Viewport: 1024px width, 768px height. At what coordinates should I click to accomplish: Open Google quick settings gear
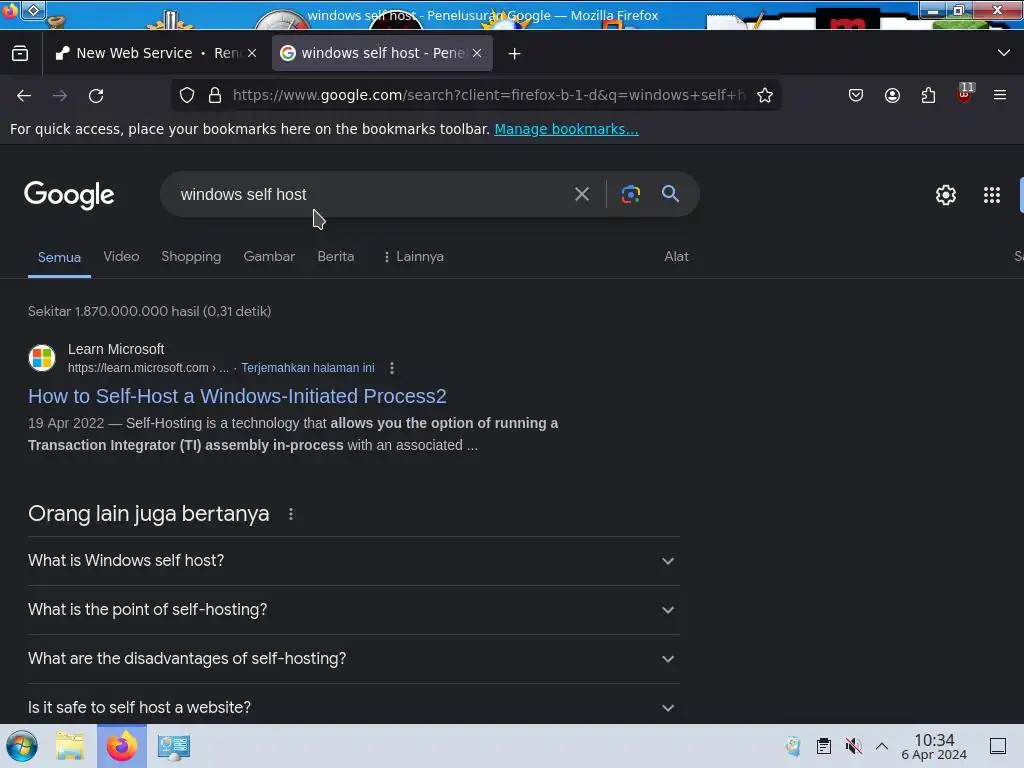coord(946,195)
